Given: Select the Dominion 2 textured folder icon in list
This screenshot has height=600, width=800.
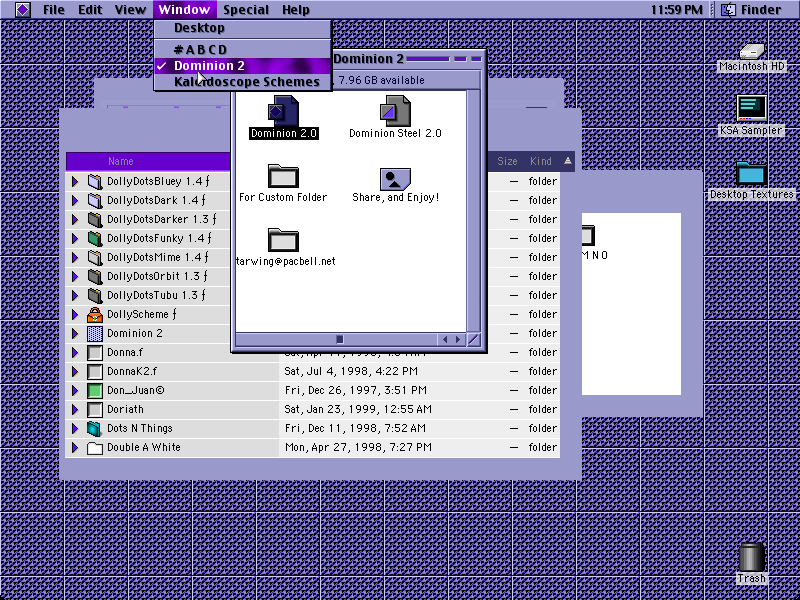Looking at the screenshot, I should click(x=94, y=333).
